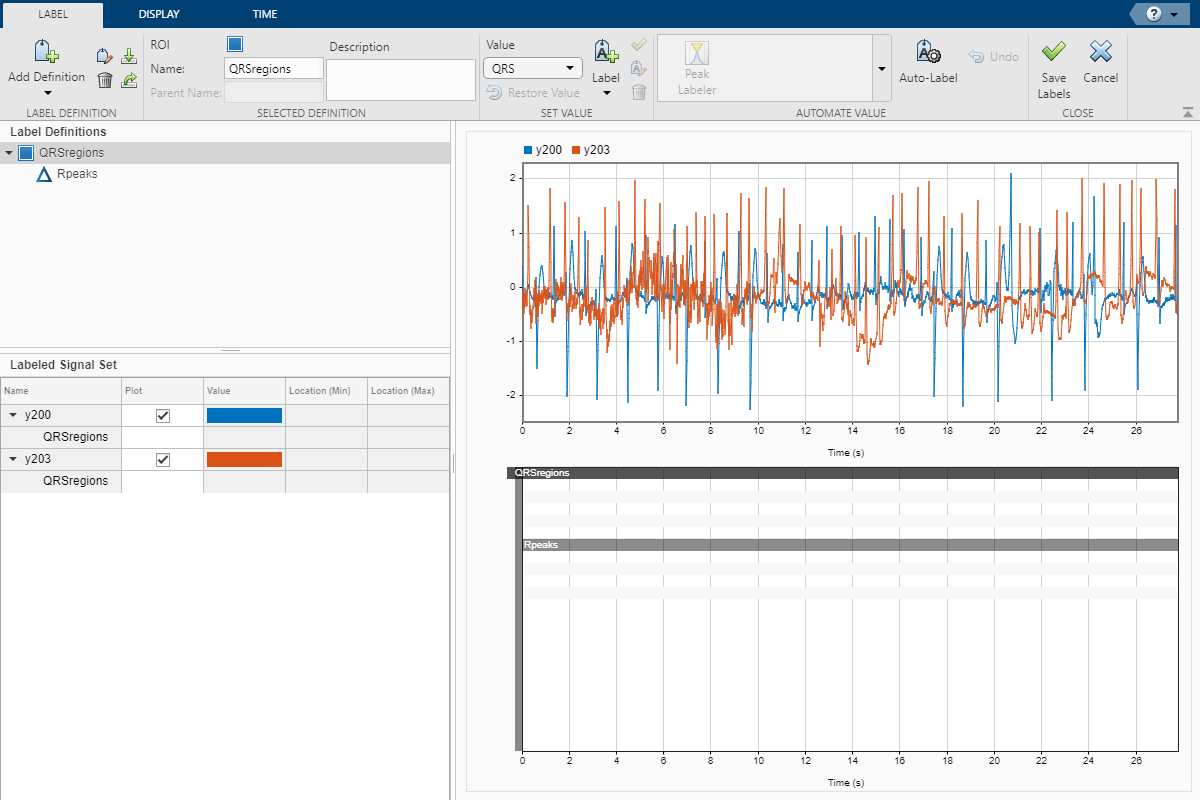Expand the Automate Value gallery dropdown
The width and height of the screenshot is (1200, 800).
[x=881, y=69]
